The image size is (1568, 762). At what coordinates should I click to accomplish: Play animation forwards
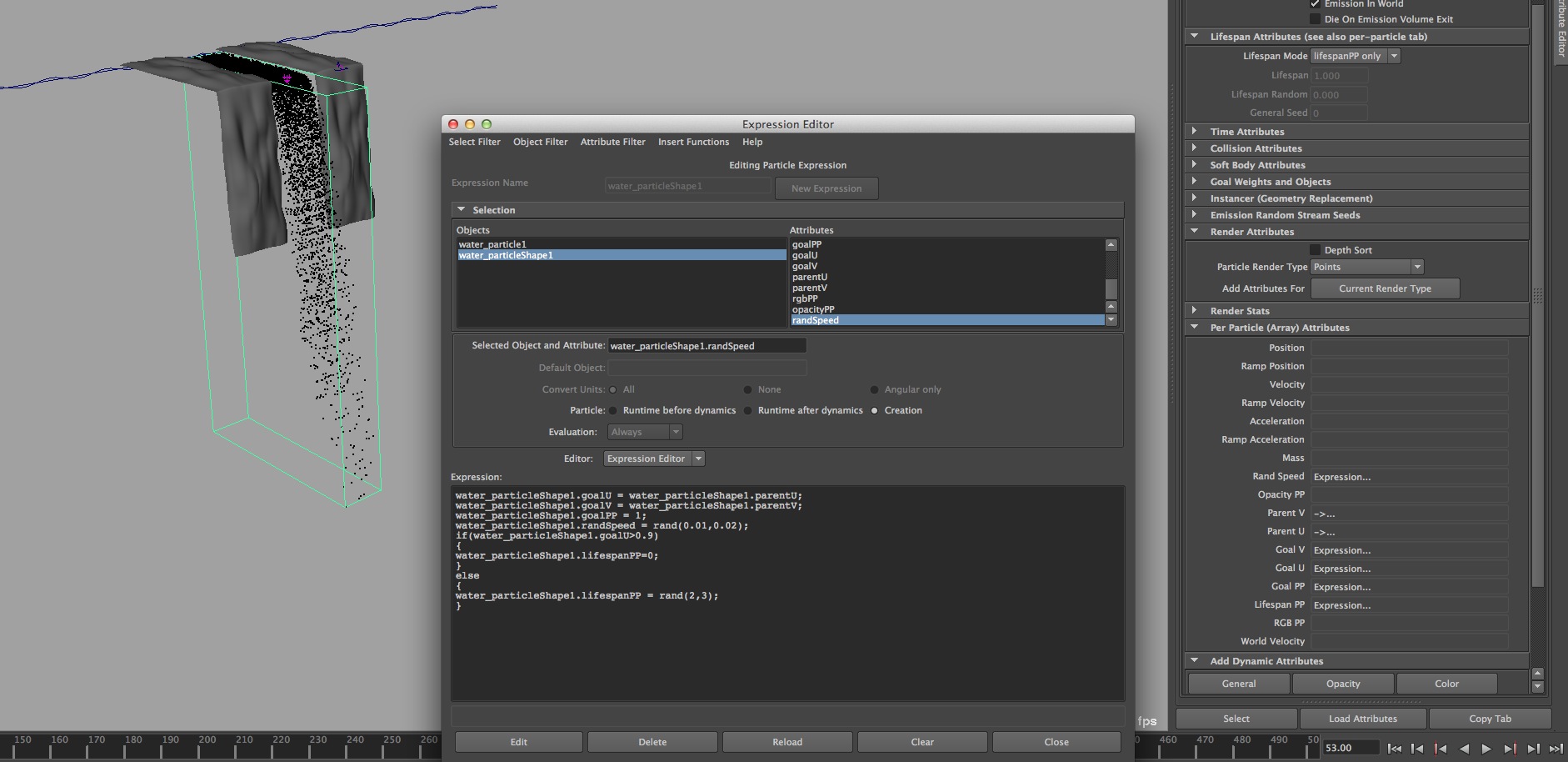(1486, 749)
